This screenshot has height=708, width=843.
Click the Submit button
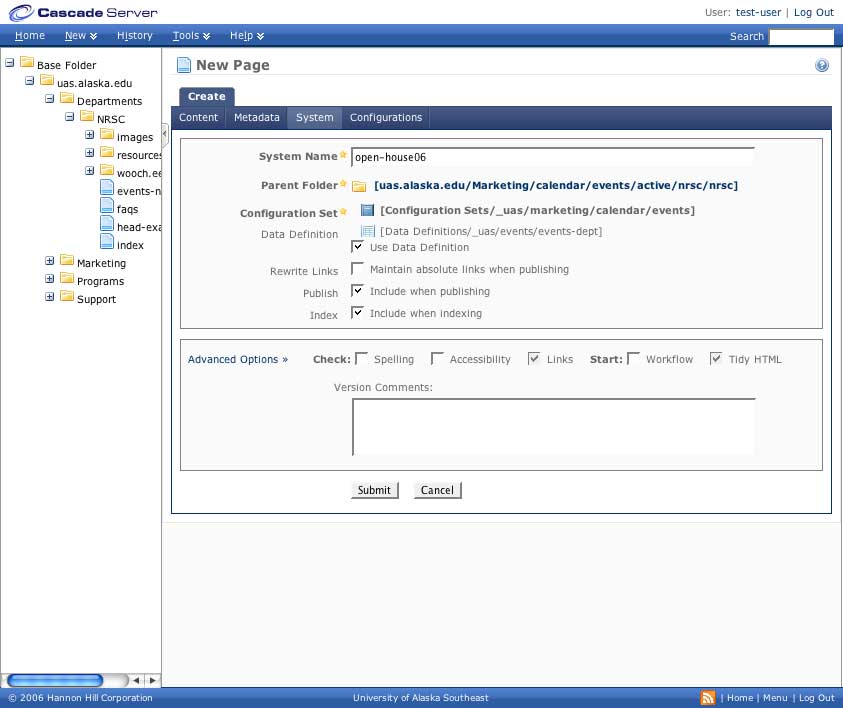[374, 490]
